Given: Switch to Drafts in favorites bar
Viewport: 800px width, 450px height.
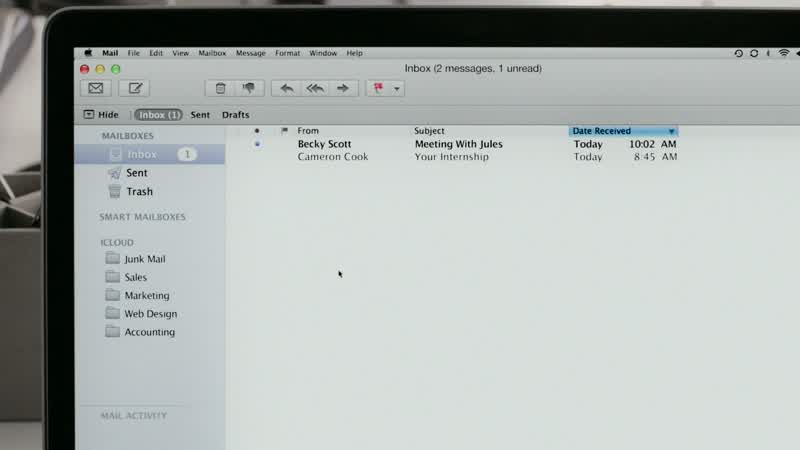Looking at the screenshot, I should pyautogui.click(x=236, y=115).
